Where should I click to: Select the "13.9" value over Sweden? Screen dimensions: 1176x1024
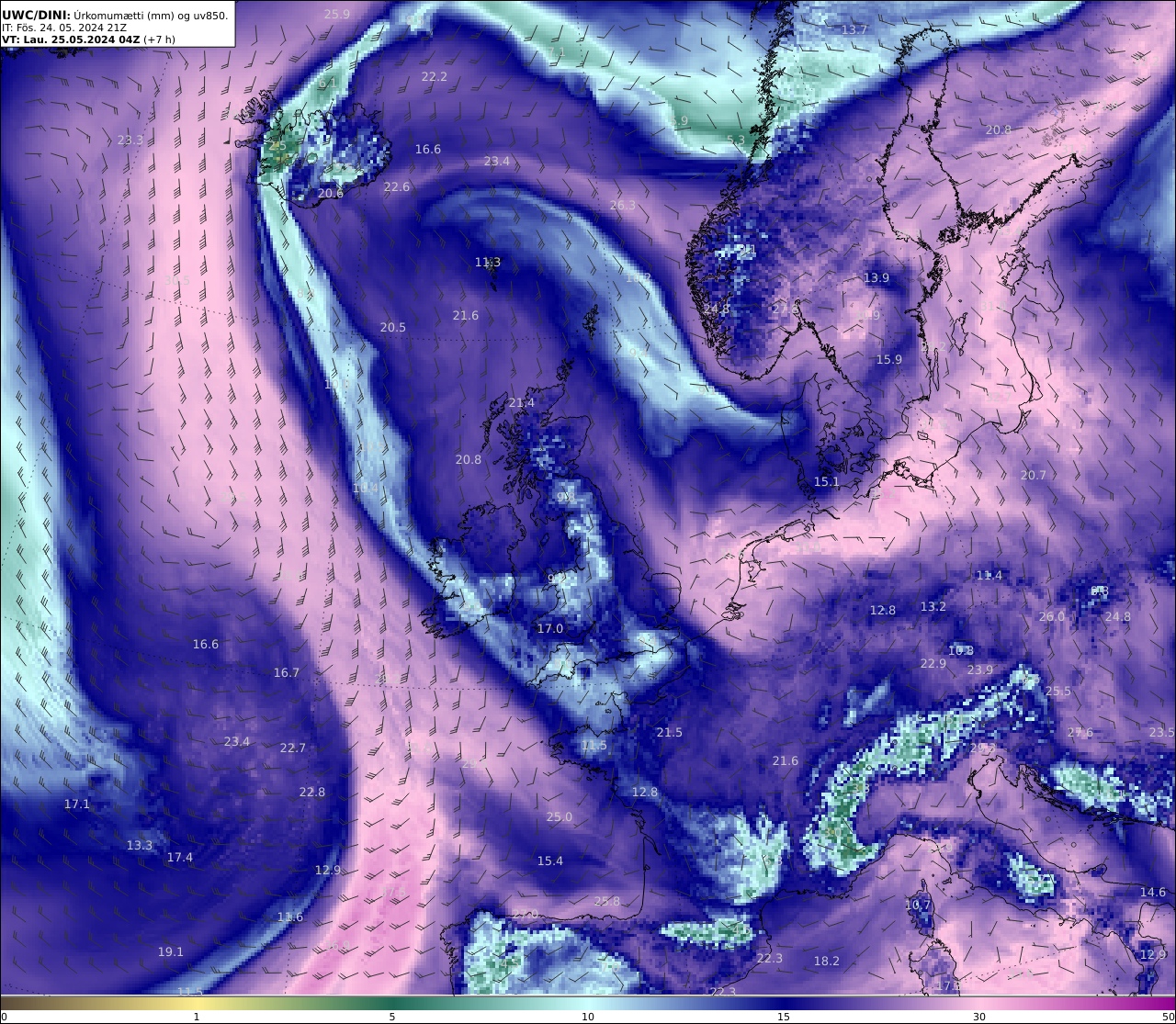[876, 277]
